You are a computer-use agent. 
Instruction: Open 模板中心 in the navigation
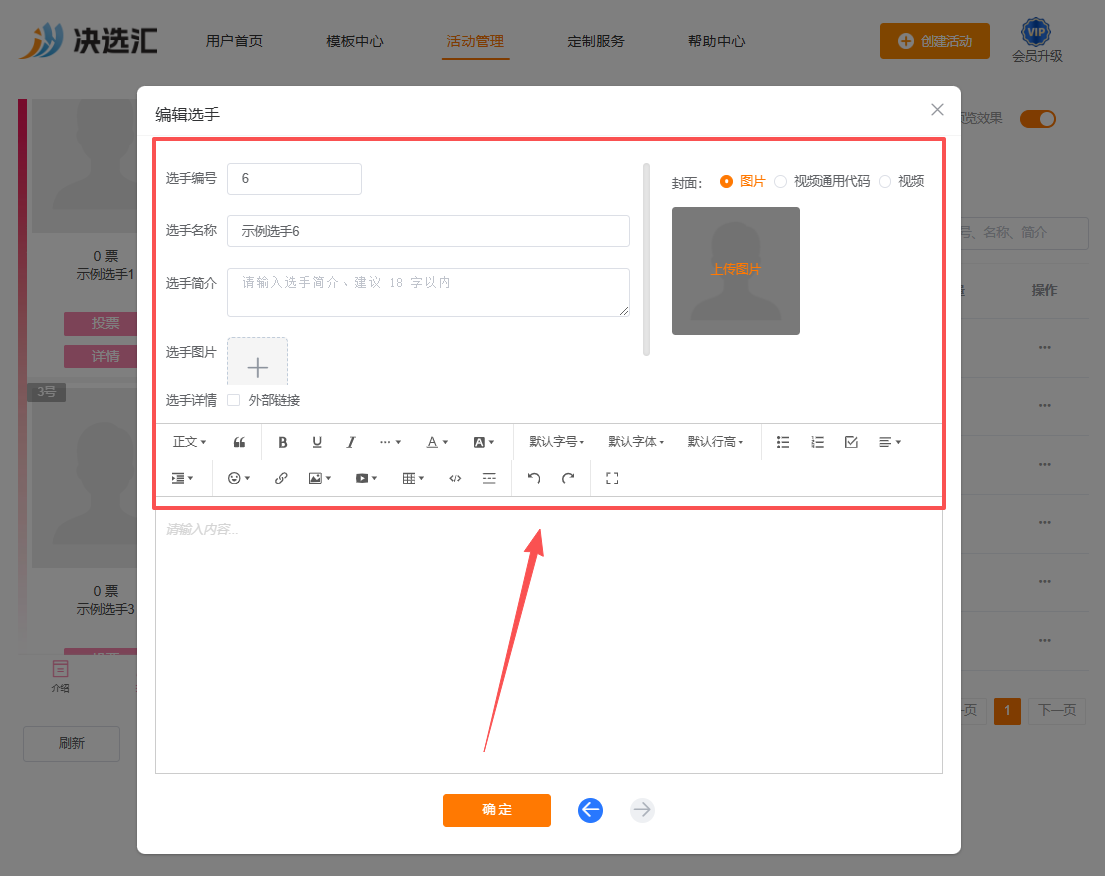click(354, 41)
